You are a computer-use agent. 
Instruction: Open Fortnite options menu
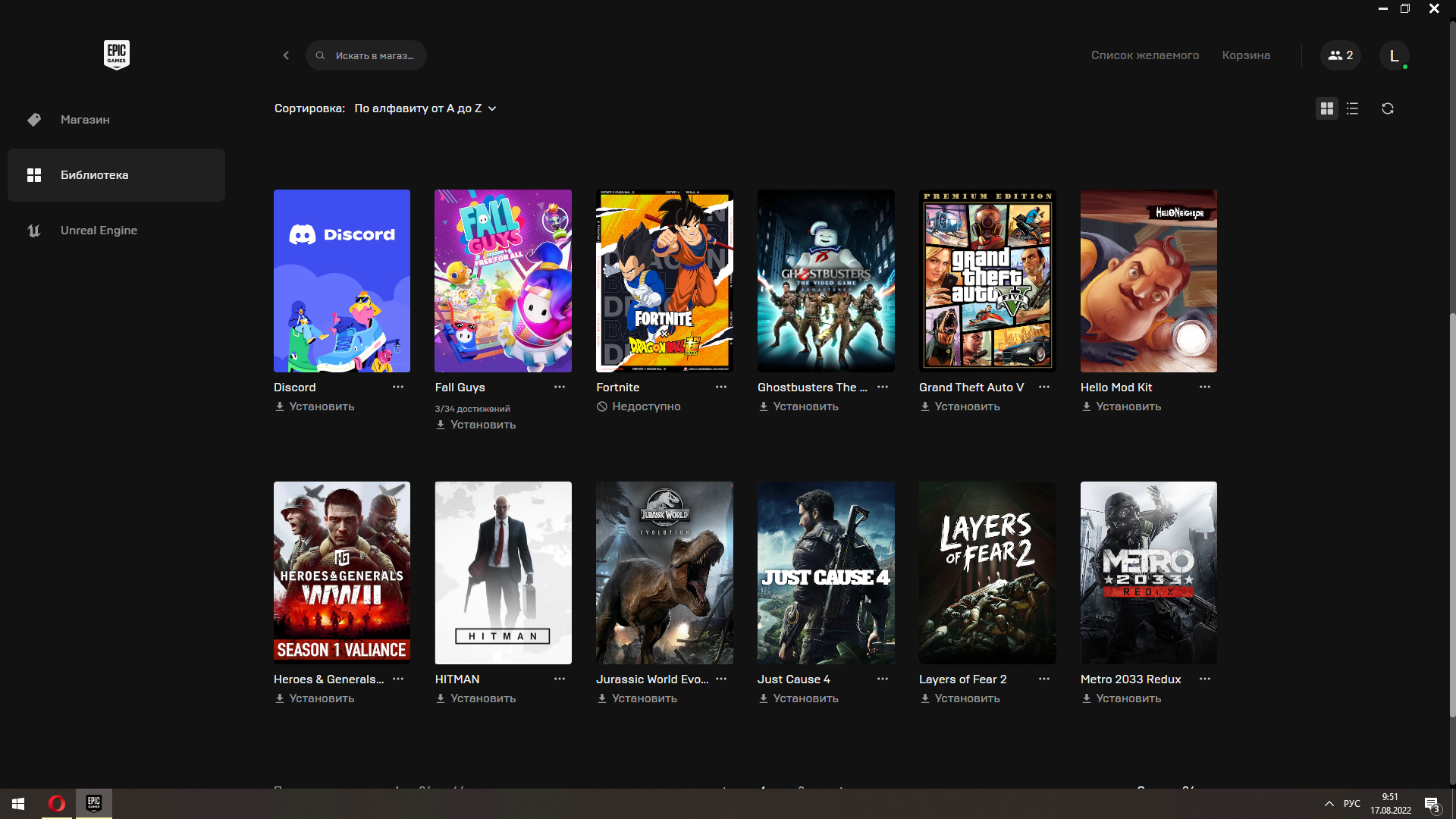click(x=721, y=387)
